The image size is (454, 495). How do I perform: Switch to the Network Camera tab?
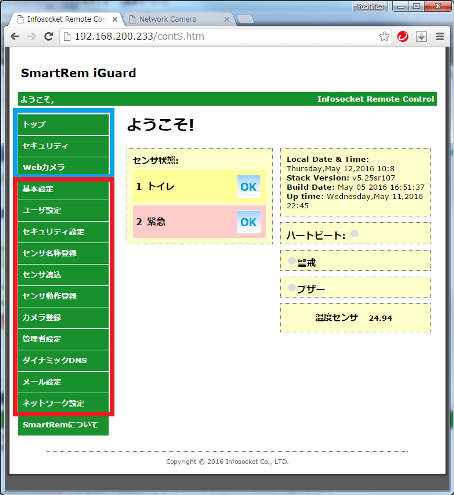pos(178,19)
